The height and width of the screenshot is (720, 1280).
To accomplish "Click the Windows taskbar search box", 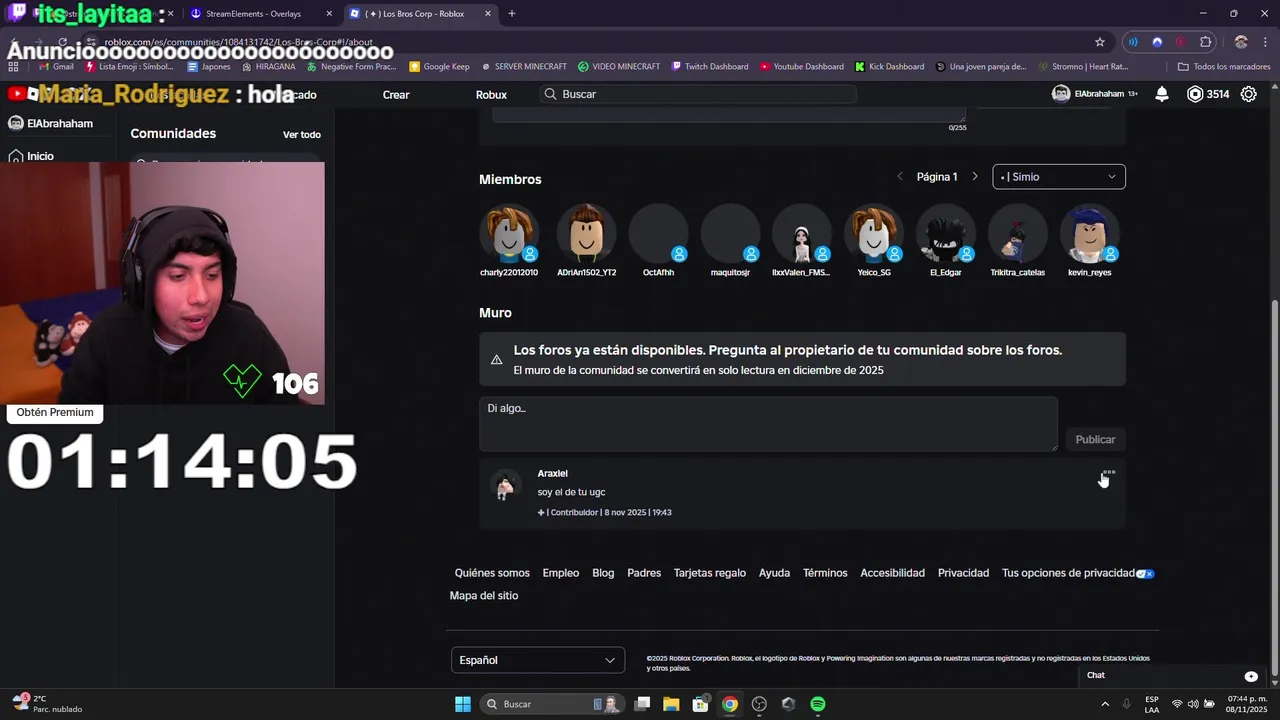I will 552,704.
